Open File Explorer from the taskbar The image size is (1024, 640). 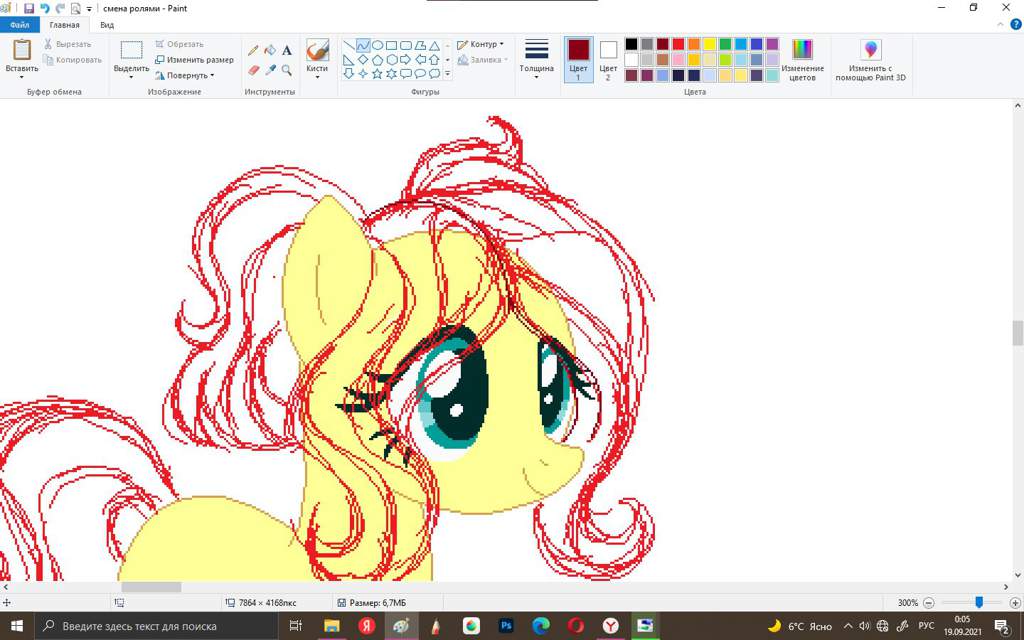click(x=332, y=626)
